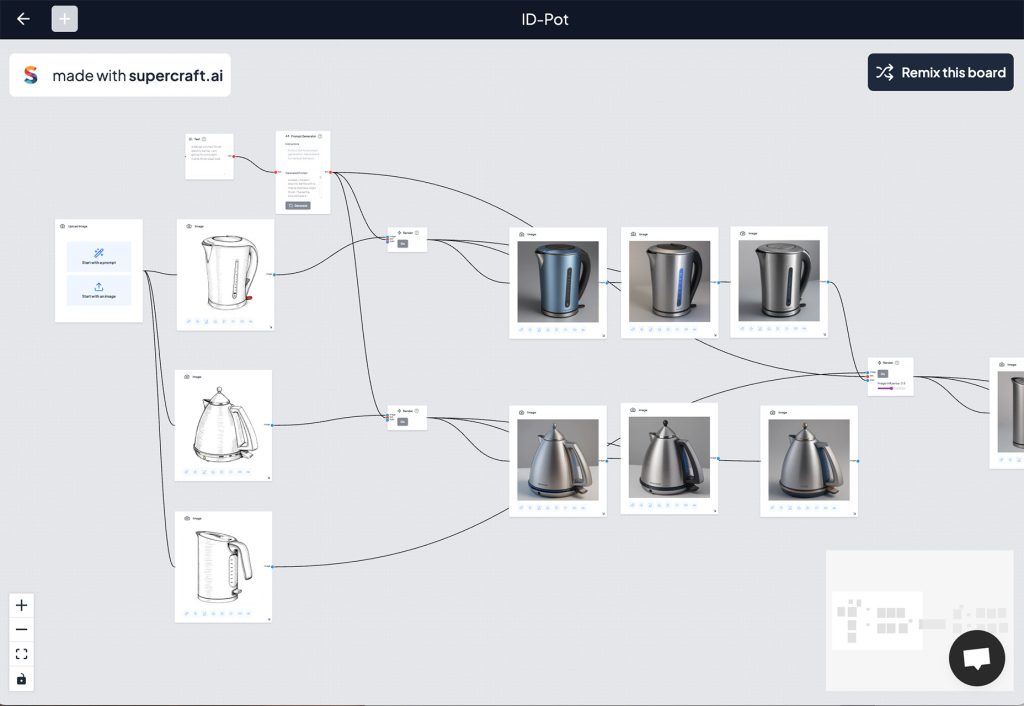Click the fit view icon
This screenshot has width=1024, height=706.
coord(22,654)
